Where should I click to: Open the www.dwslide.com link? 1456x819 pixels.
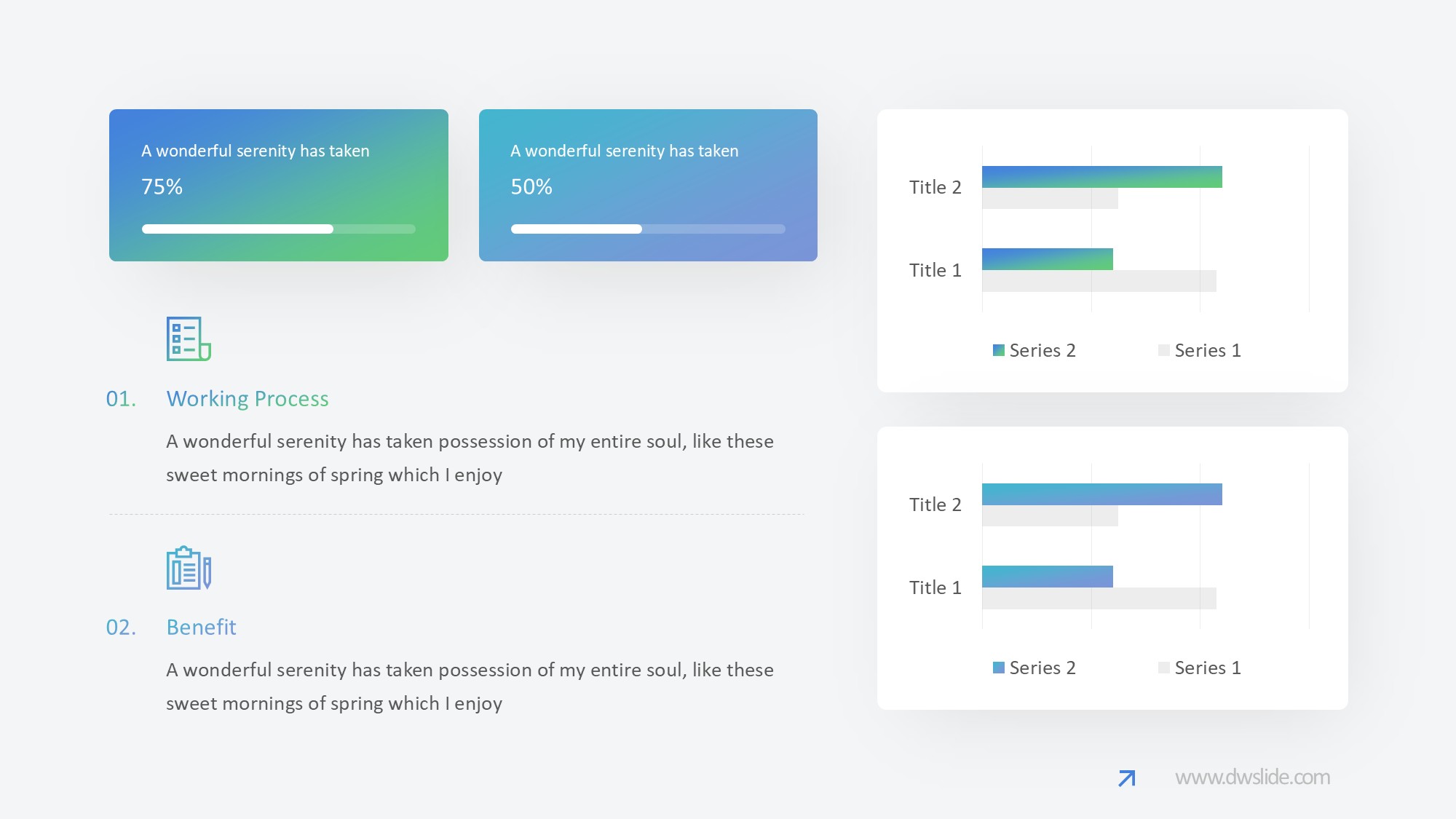tap(1252, 778)
